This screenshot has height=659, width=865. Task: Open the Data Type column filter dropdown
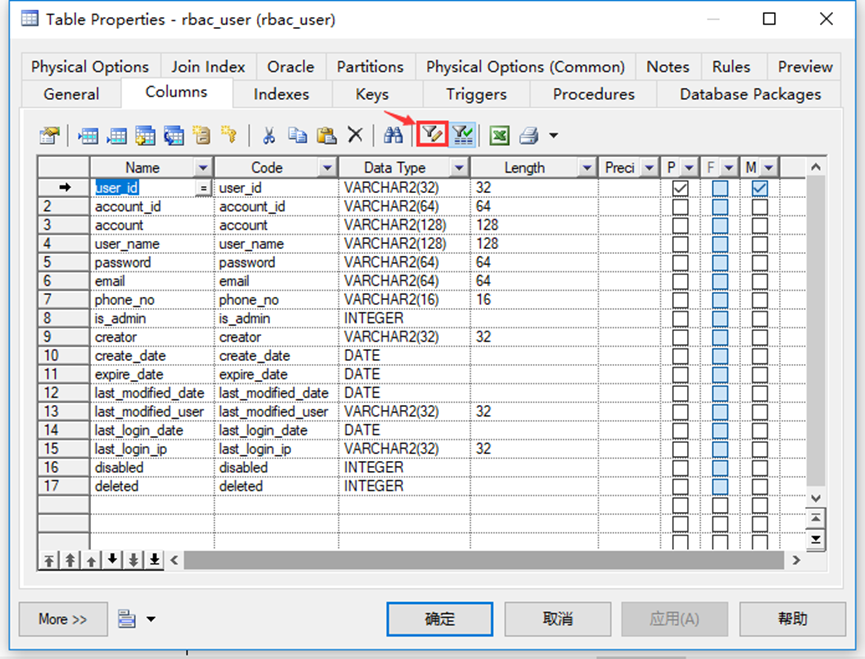pos(458,168)
